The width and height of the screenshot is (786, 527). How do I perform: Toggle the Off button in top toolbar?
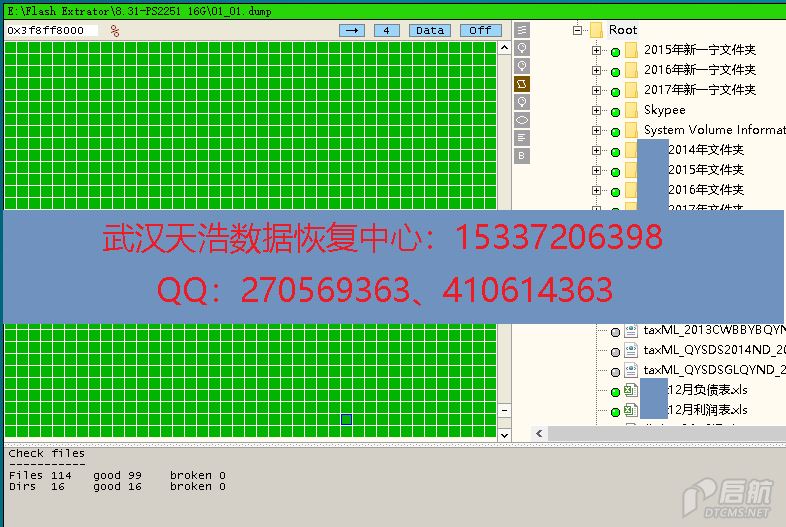pyautogui.click(x=481, y=30)
